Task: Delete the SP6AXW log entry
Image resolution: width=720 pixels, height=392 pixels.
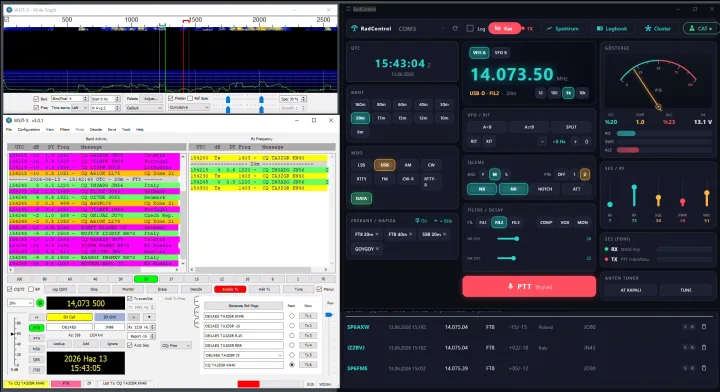Action: click(704, 327)
